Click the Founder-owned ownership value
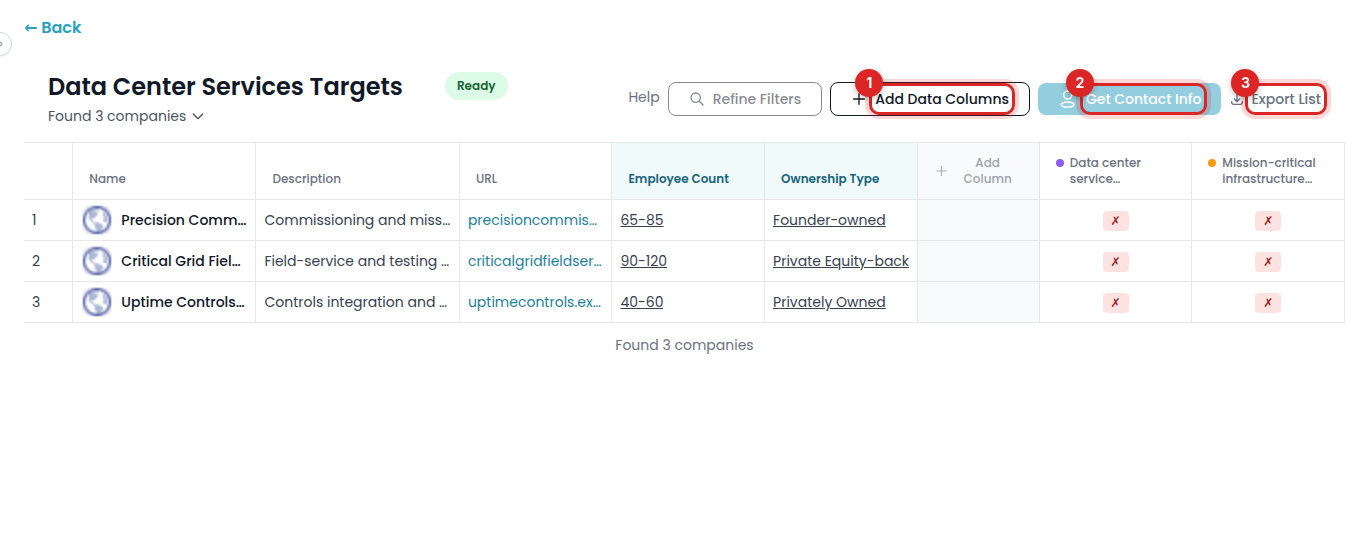Image resolution: width=1369 pixels, height=560 pixels. pyautogui.click(x=829, y=220)
